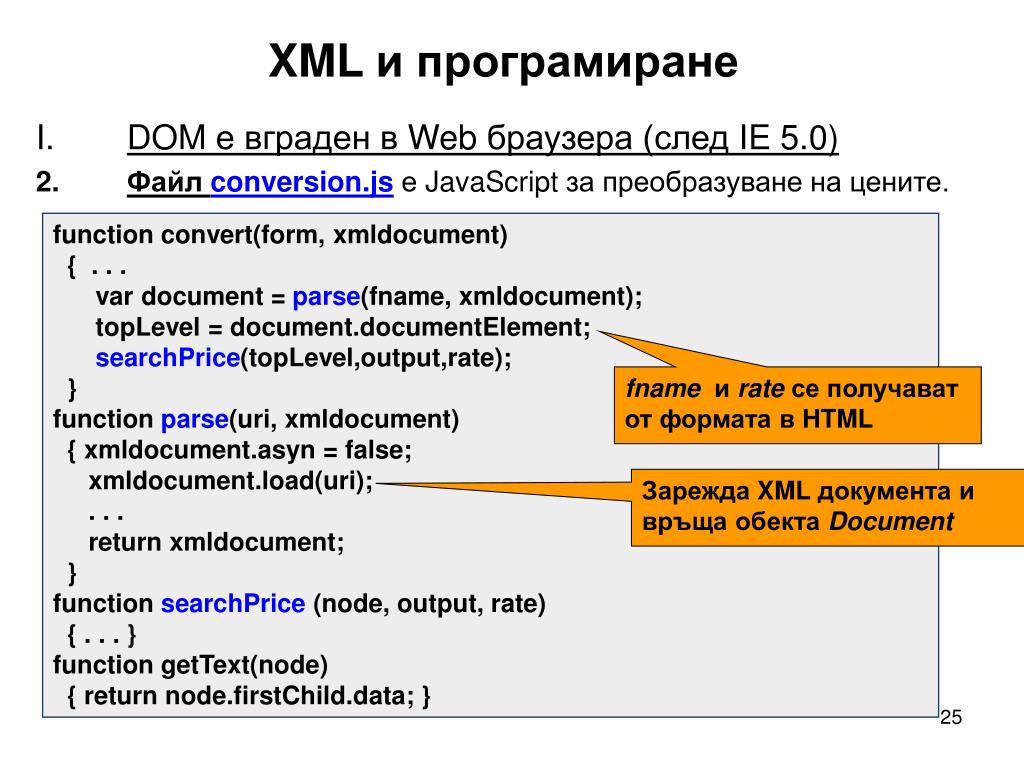The width and height of the screenshot is (1024, 768).
Task: Open the conversion.js hyperlink
Action: pos(302,182)
